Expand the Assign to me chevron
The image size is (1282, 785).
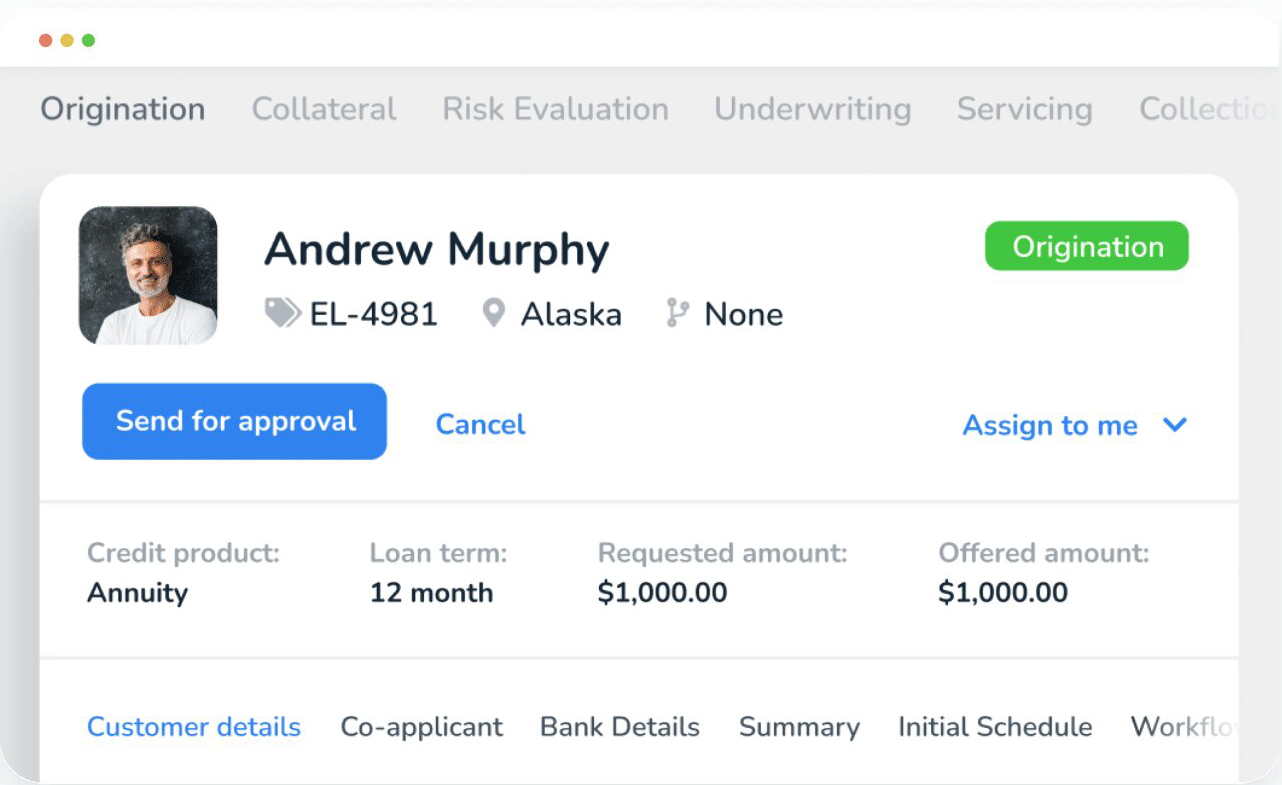(x=1175, y=425)
